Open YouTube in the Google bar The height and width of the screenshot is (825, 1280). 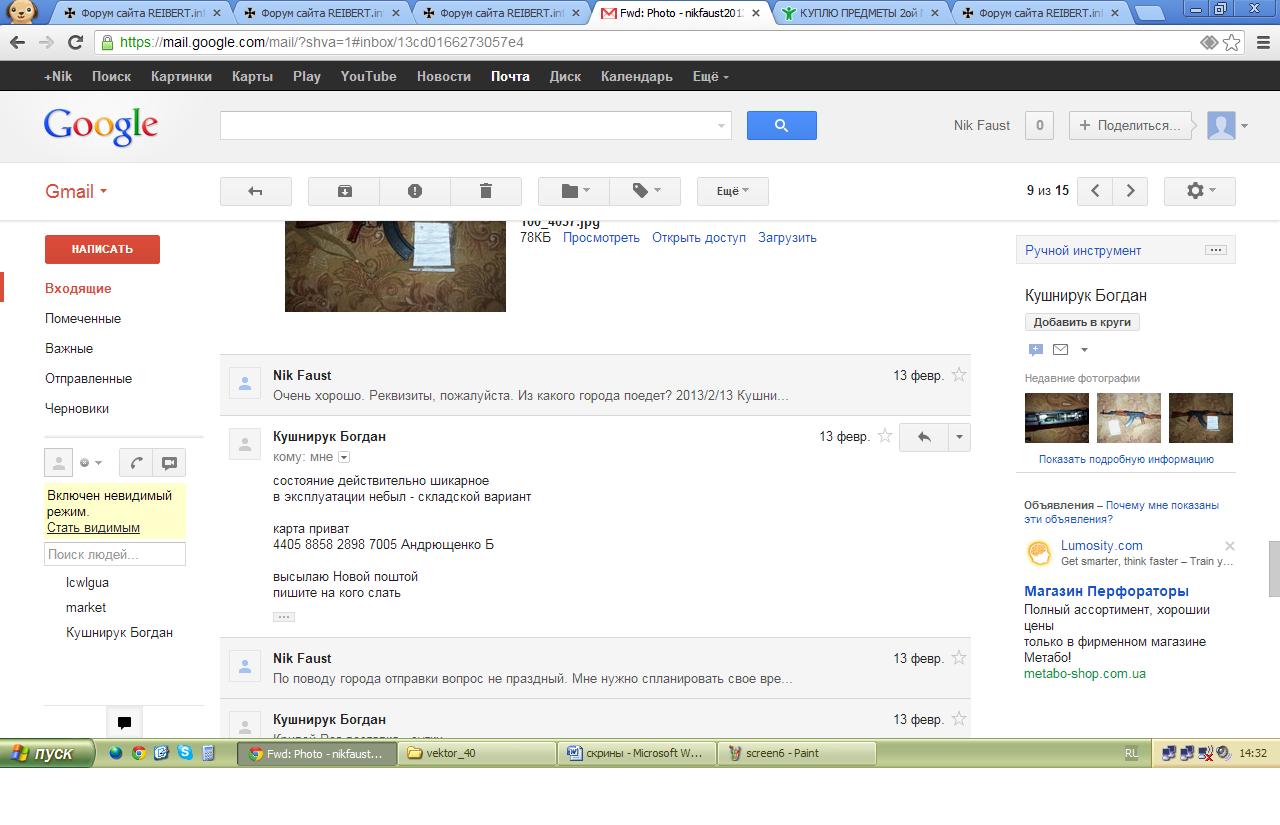tap(368, 76)
